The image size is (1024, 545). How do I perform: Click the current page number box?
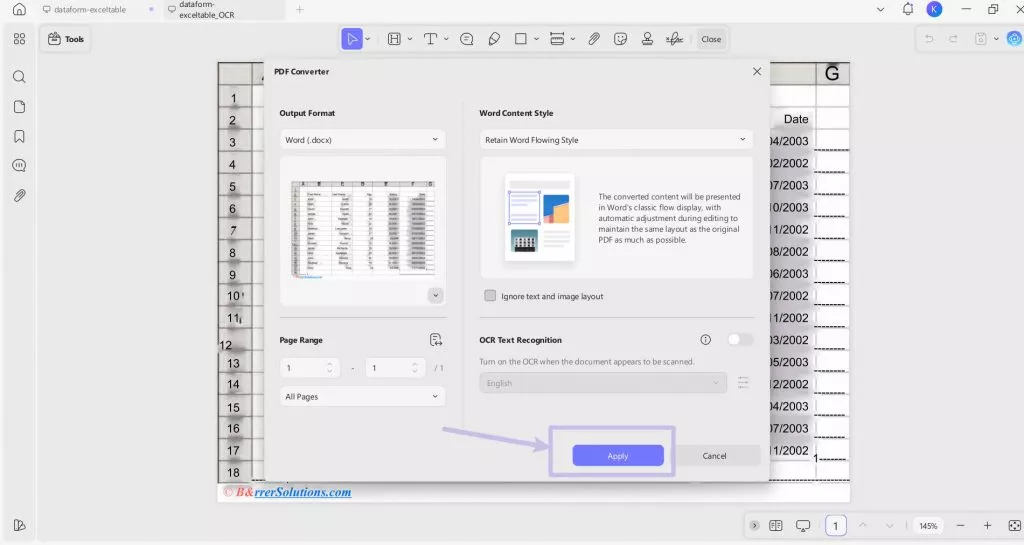(x=835, y=525)
